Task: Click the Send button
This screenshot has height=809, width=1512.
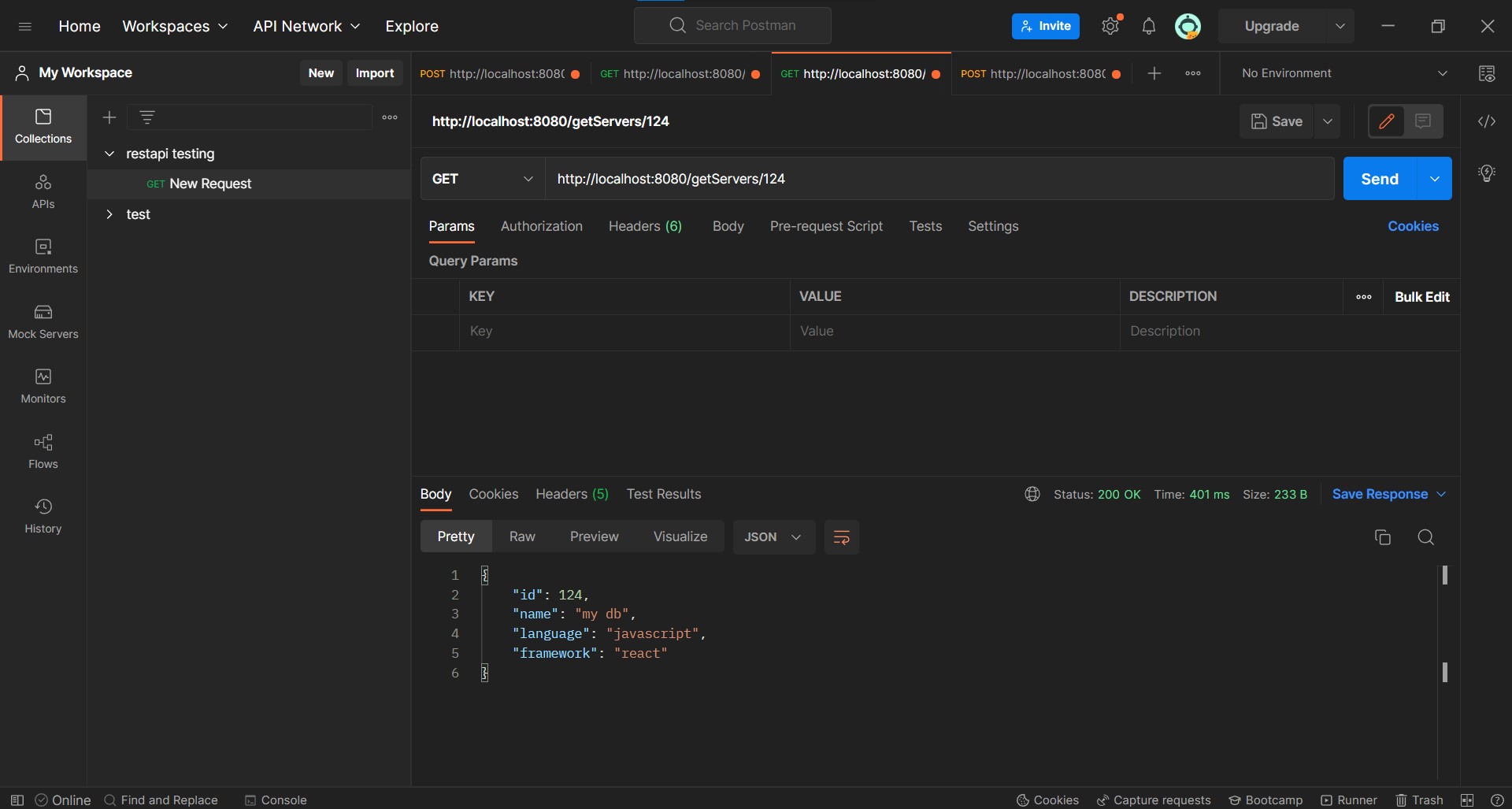Action: coord(1380,179)
